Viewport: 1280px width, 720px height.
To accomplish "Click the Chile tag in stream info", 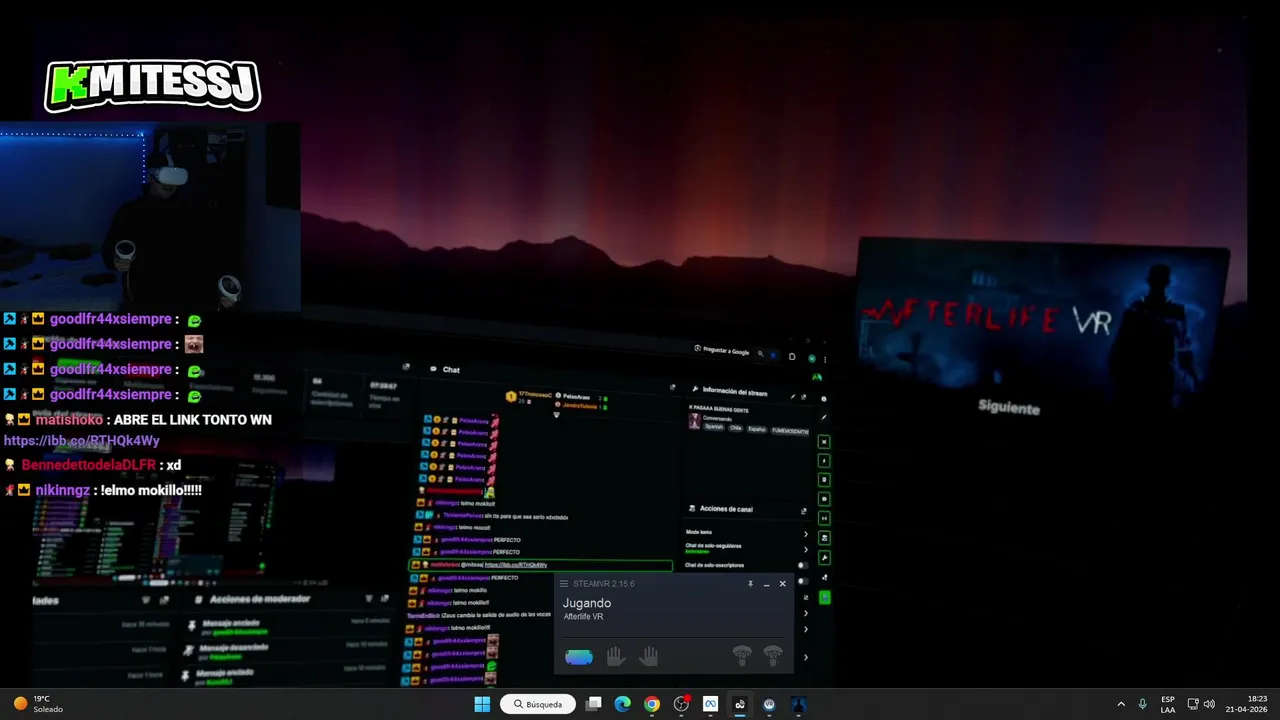I will pyautogui.click(x=735, y=428).
